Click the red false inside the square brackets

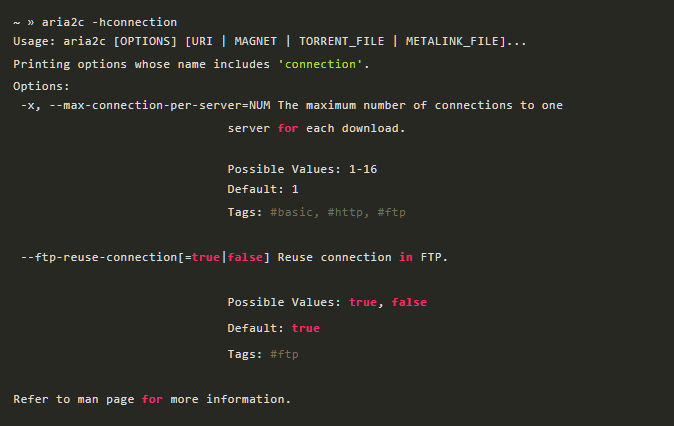[245, 257]
